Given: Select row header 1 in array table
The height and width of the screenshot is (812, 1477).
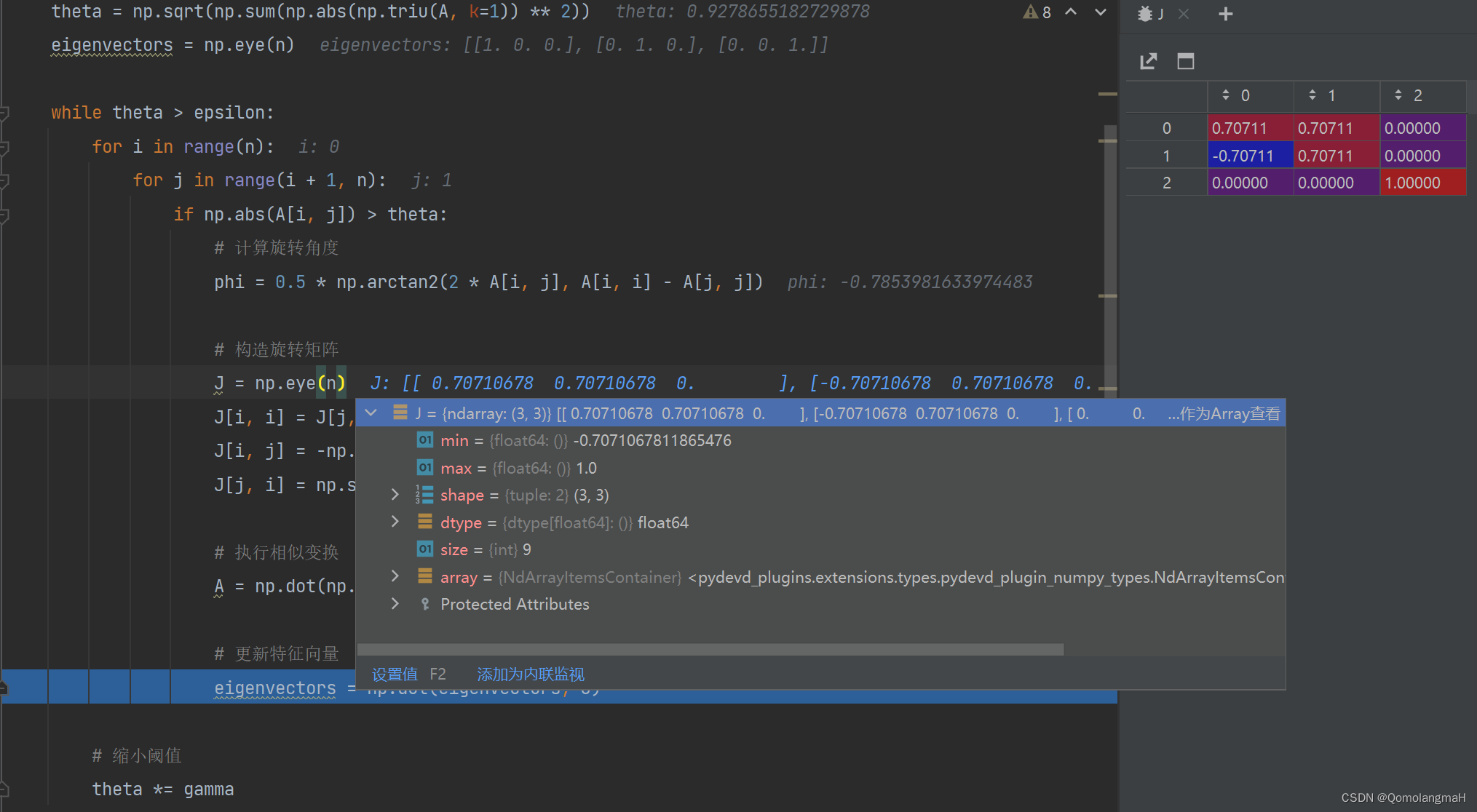Looking at the screenshot, I should coord(1167,156).
